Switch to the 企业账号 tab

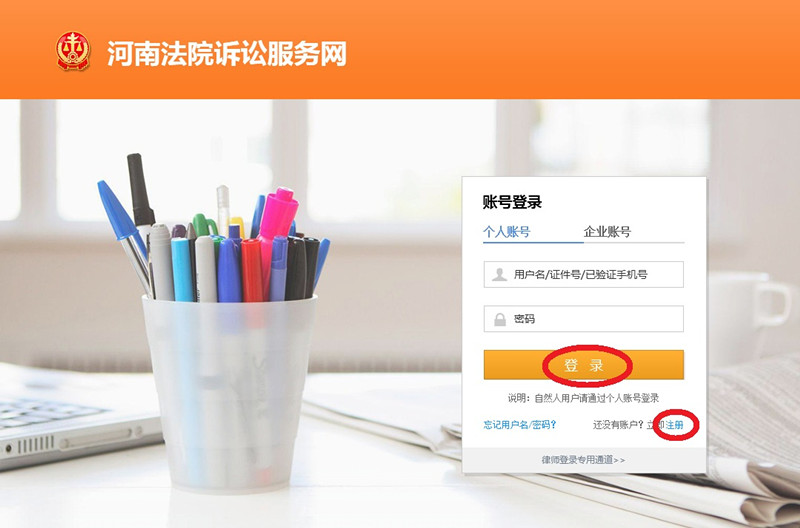click(x=607, y=232)
